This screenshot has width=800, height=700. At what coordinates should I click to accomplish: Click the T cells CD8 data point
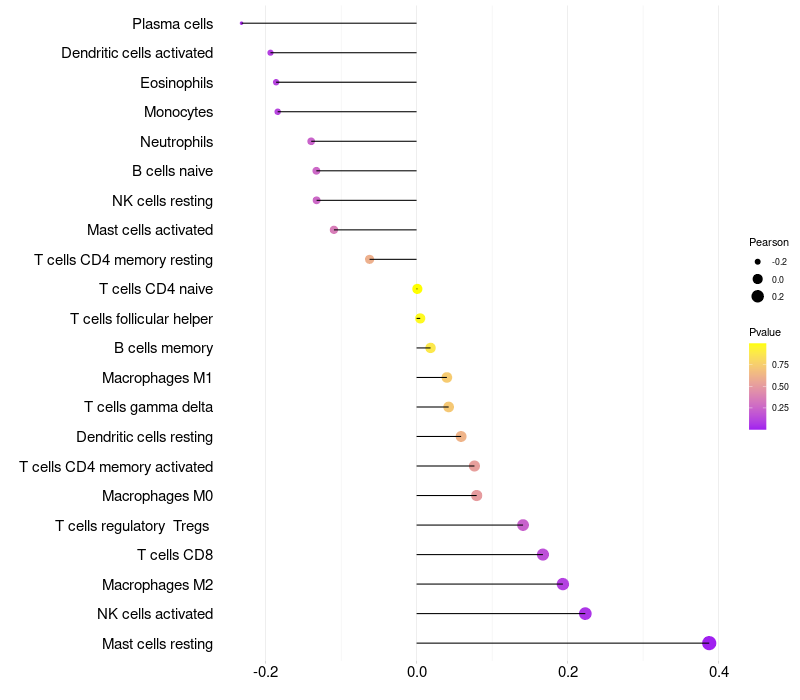coord(543,555)
